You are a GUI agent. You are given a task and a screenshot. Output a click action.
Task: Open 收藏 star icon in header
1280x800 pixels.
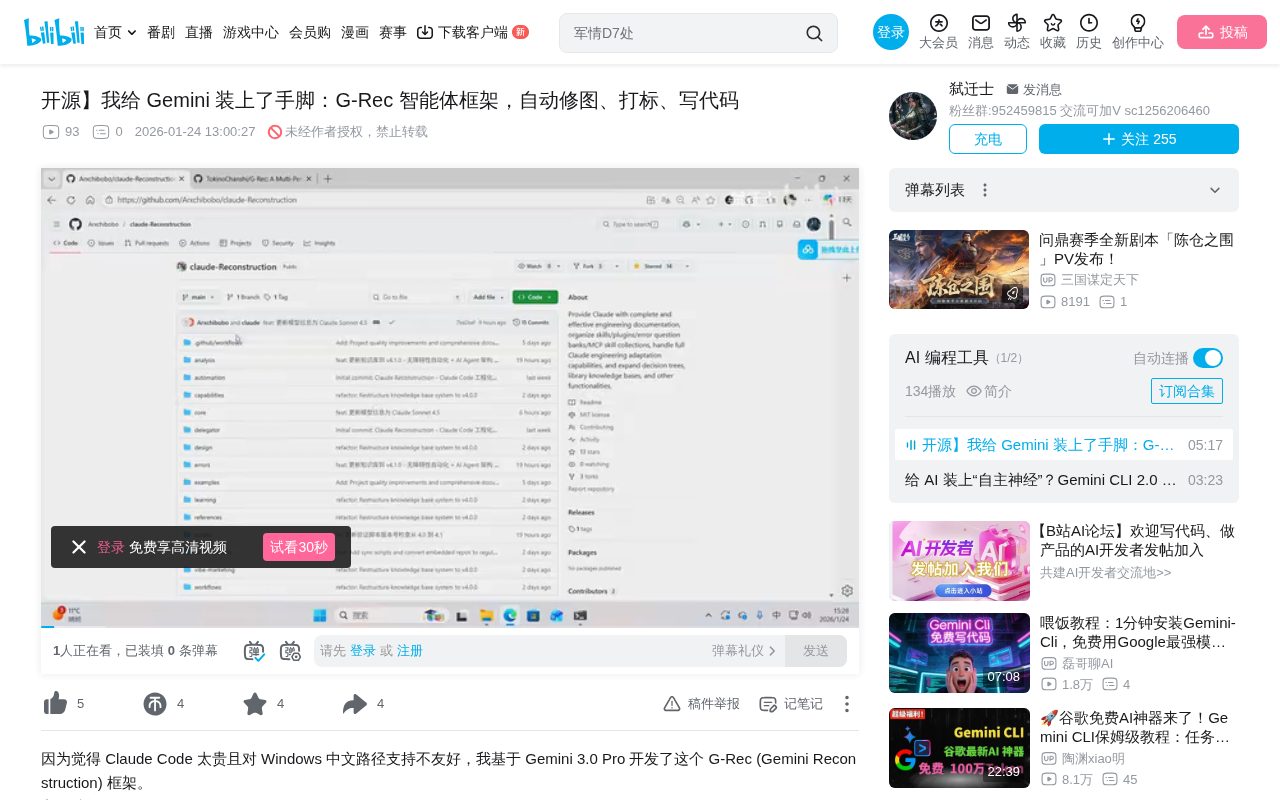(x=1053, y=32)
